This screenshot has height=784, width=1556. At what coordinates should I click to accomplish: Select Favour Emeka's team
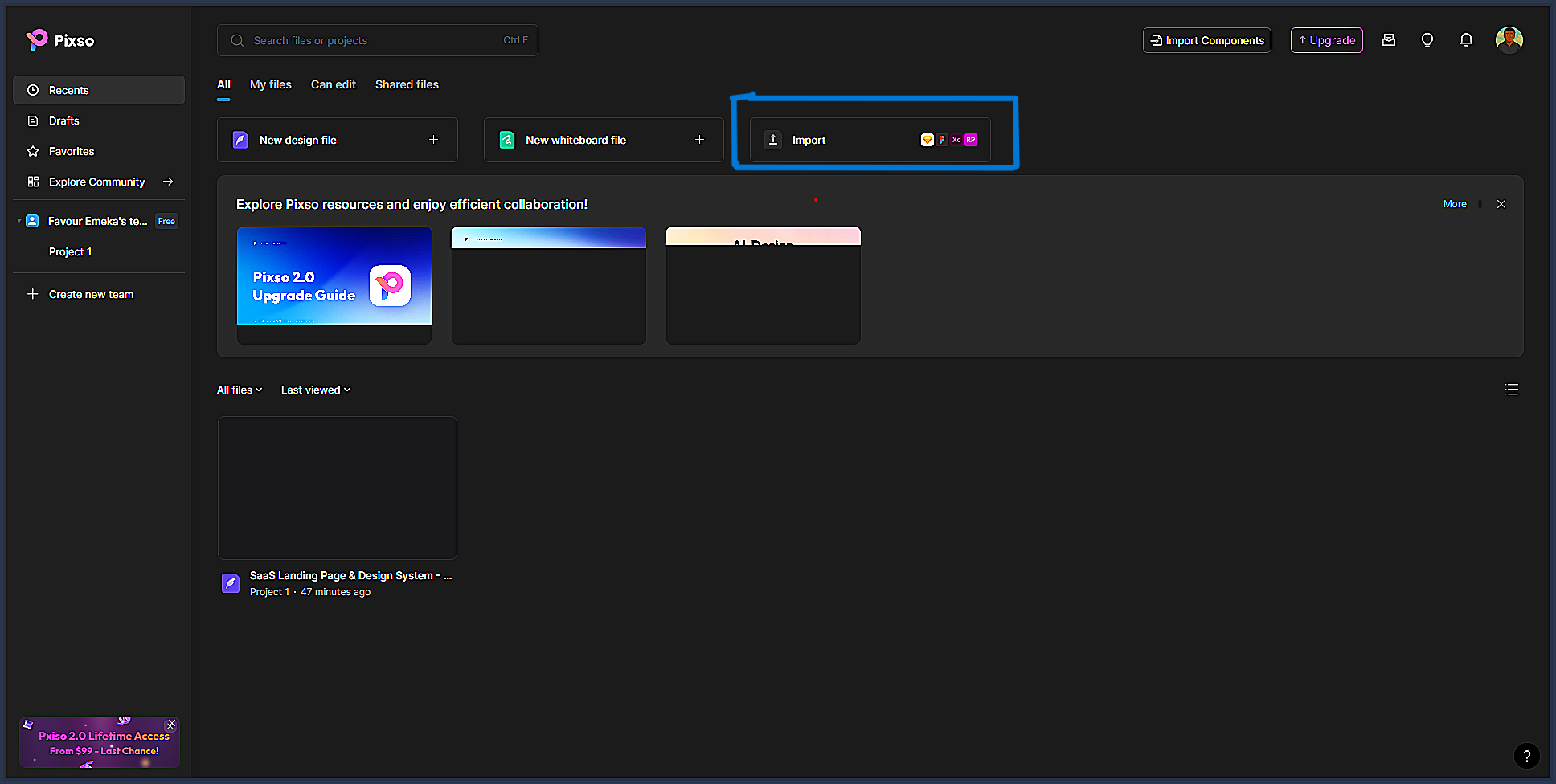point(97,221)
